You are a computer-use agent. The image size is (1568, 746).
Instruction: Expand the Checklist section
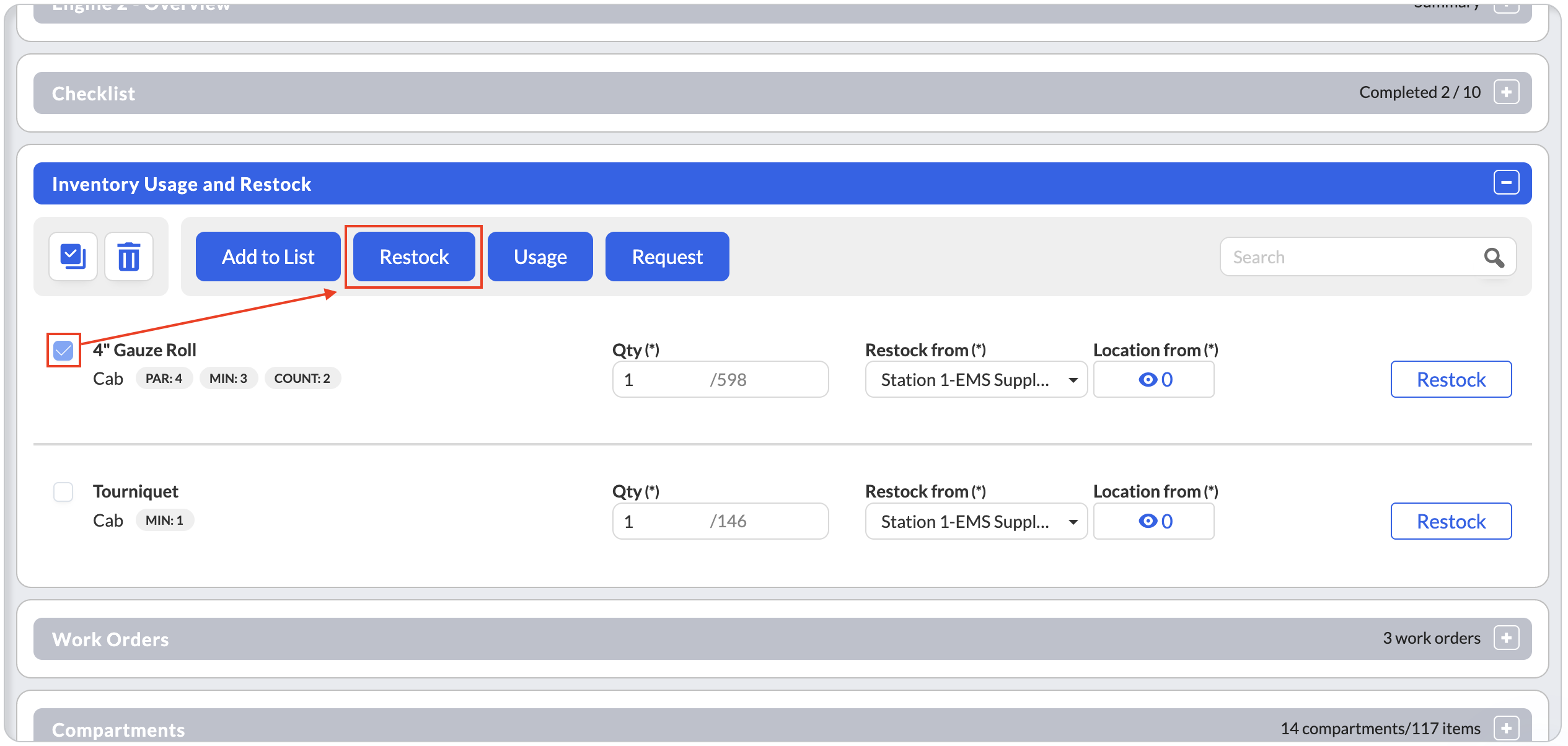pos(1506,92)
